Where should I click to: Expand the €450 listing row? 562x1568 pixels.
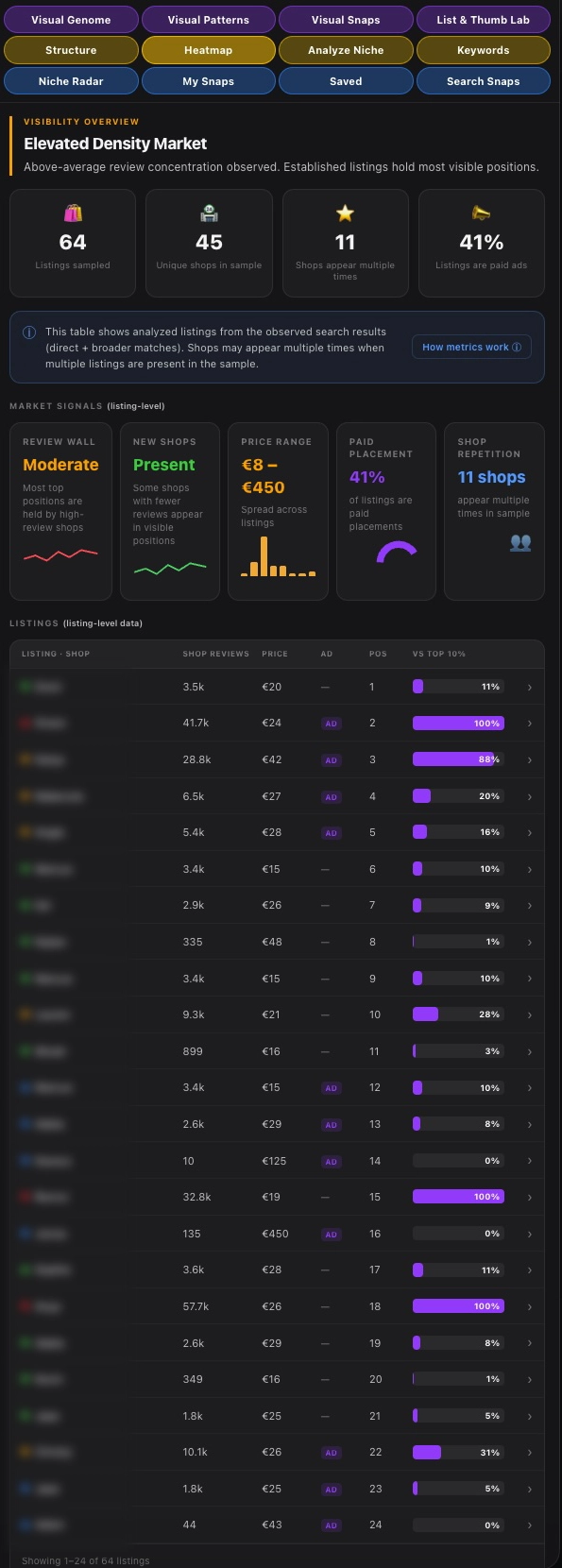529,1235
